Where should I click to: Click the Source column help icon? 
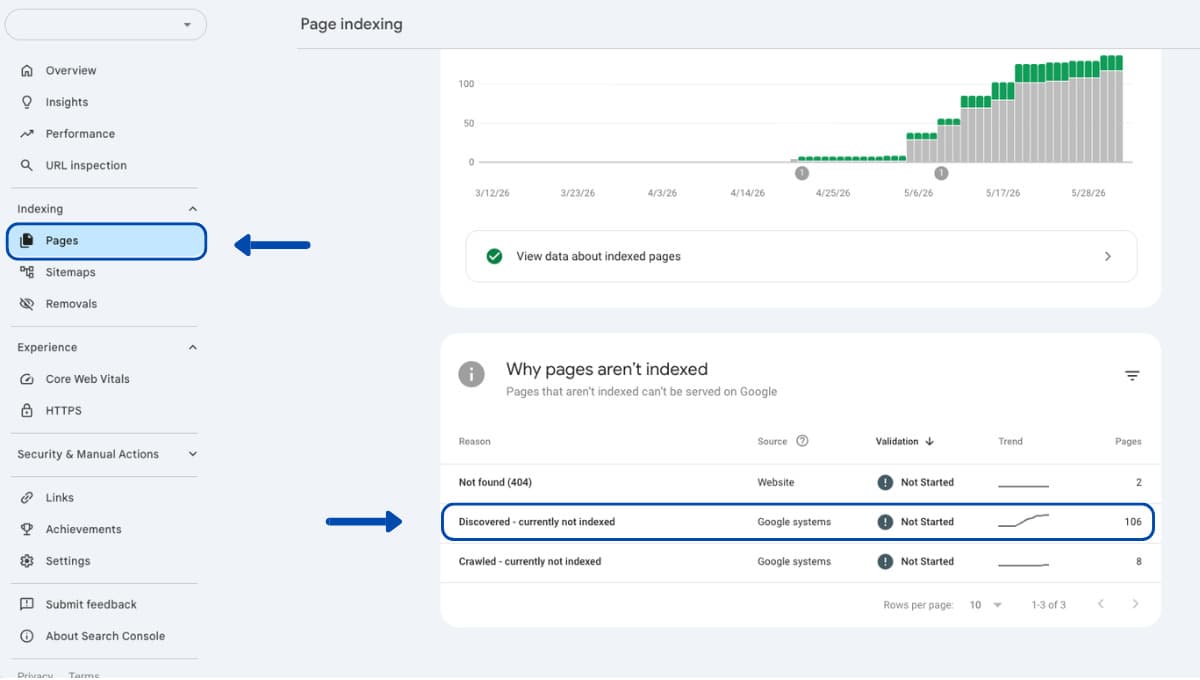click(x=802, y=441)
